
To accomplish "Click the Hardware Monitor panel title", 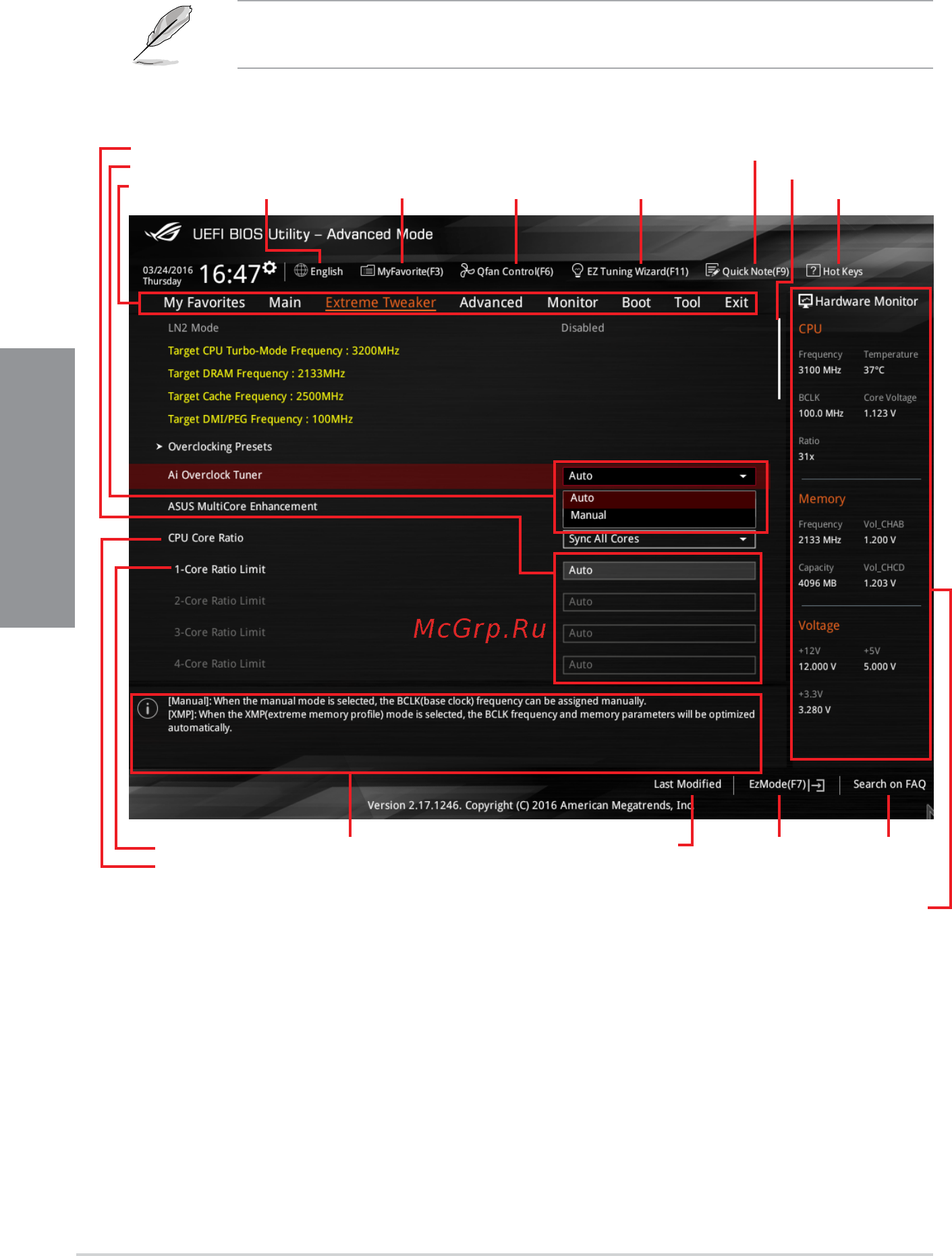I will 866,302.
